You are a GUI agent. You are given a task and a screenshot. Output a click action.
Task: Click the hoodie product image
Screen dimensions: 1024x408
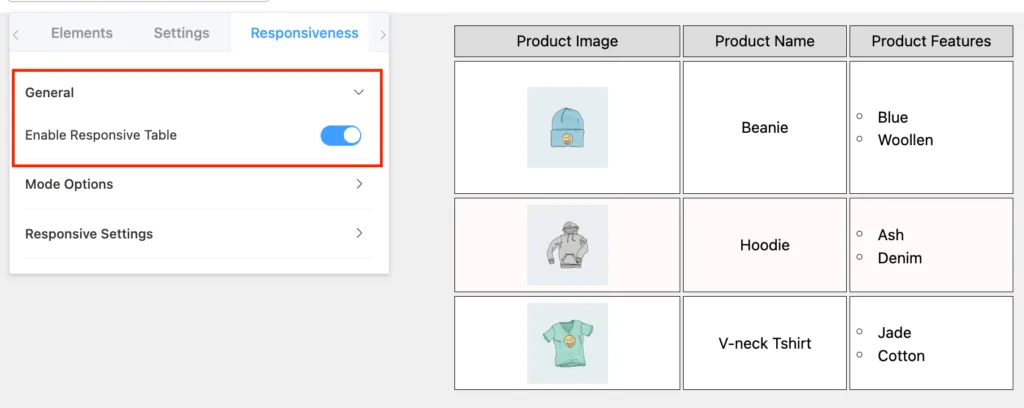[x=567, y=245]
